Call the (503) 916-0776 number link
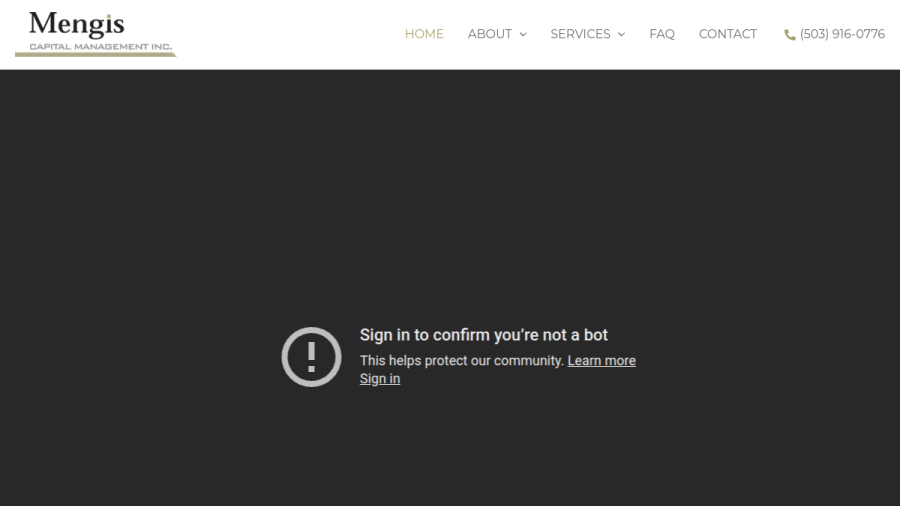This screenshot has width=900, height=506. tap(842, 34)
